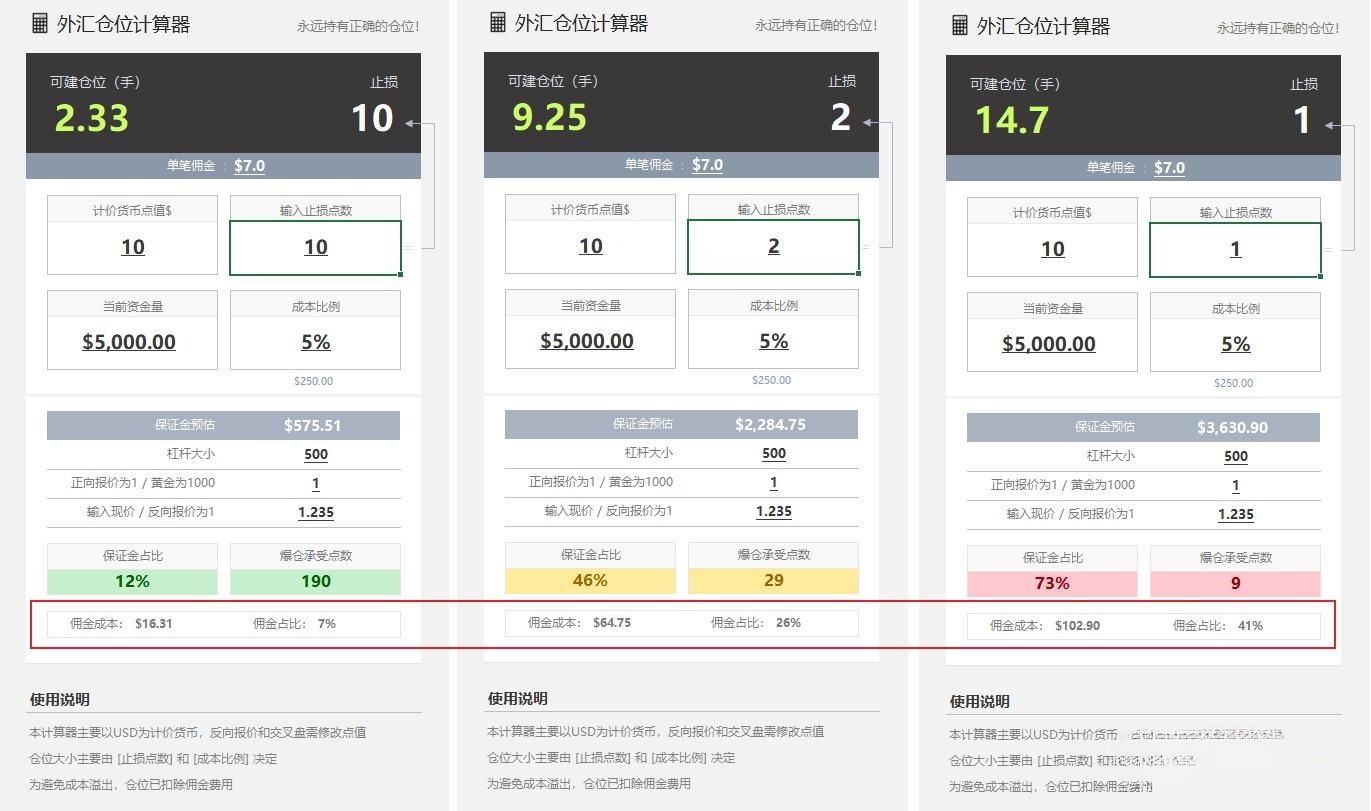Click the yellow 46% margin ratio cell
This screenshot has height=811, width=1371.
590,580
